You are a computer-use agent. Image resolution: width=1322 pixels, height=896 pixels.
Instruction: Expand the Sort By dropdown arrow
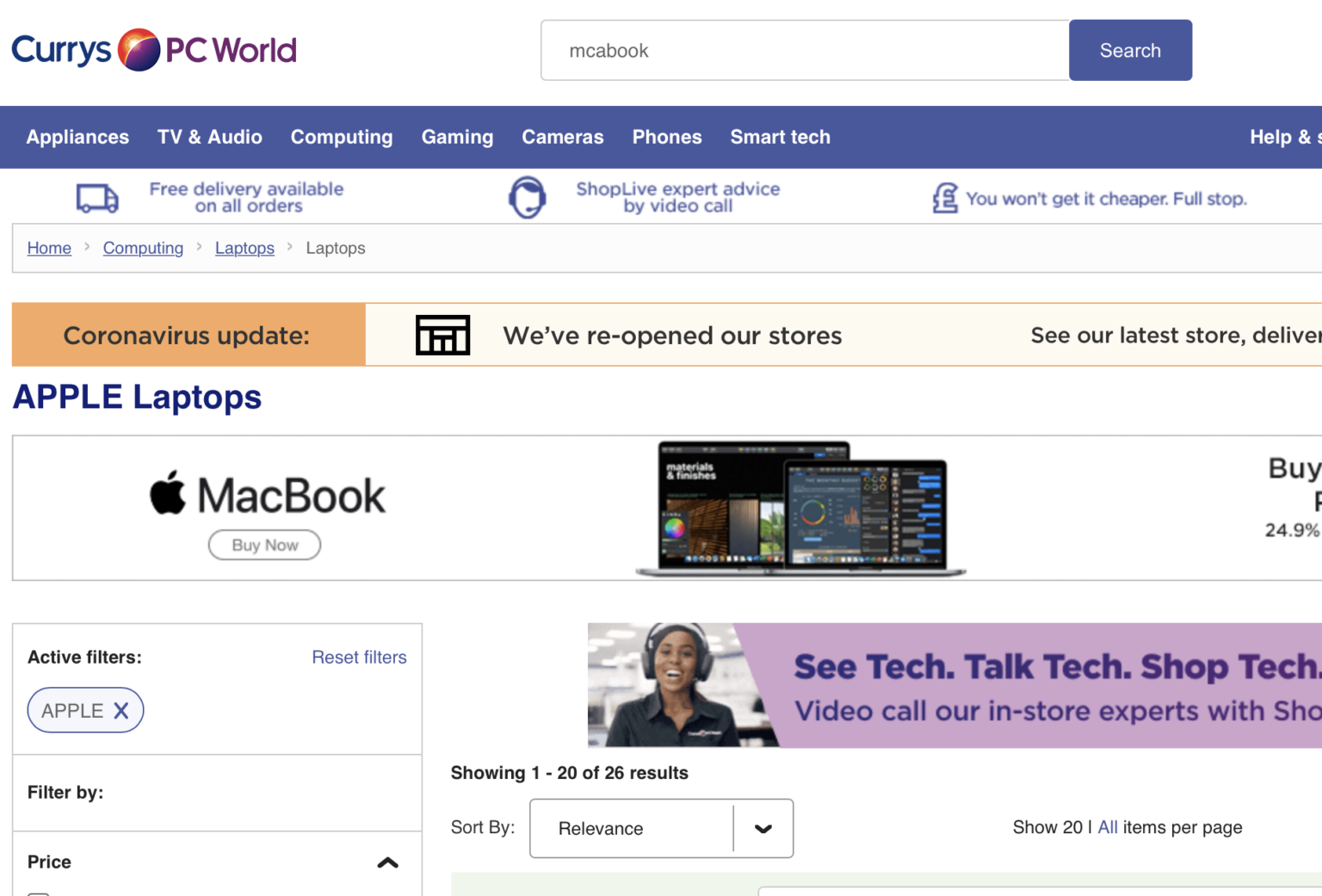point(763,828)
